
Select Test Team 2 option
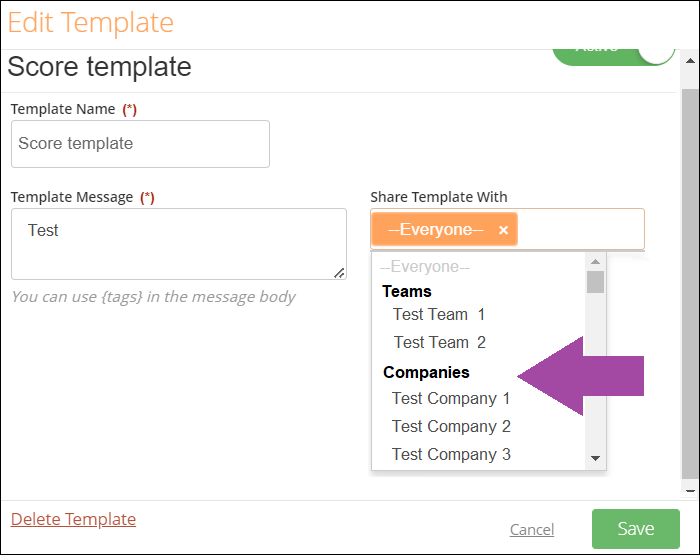[x=440, y=342]
